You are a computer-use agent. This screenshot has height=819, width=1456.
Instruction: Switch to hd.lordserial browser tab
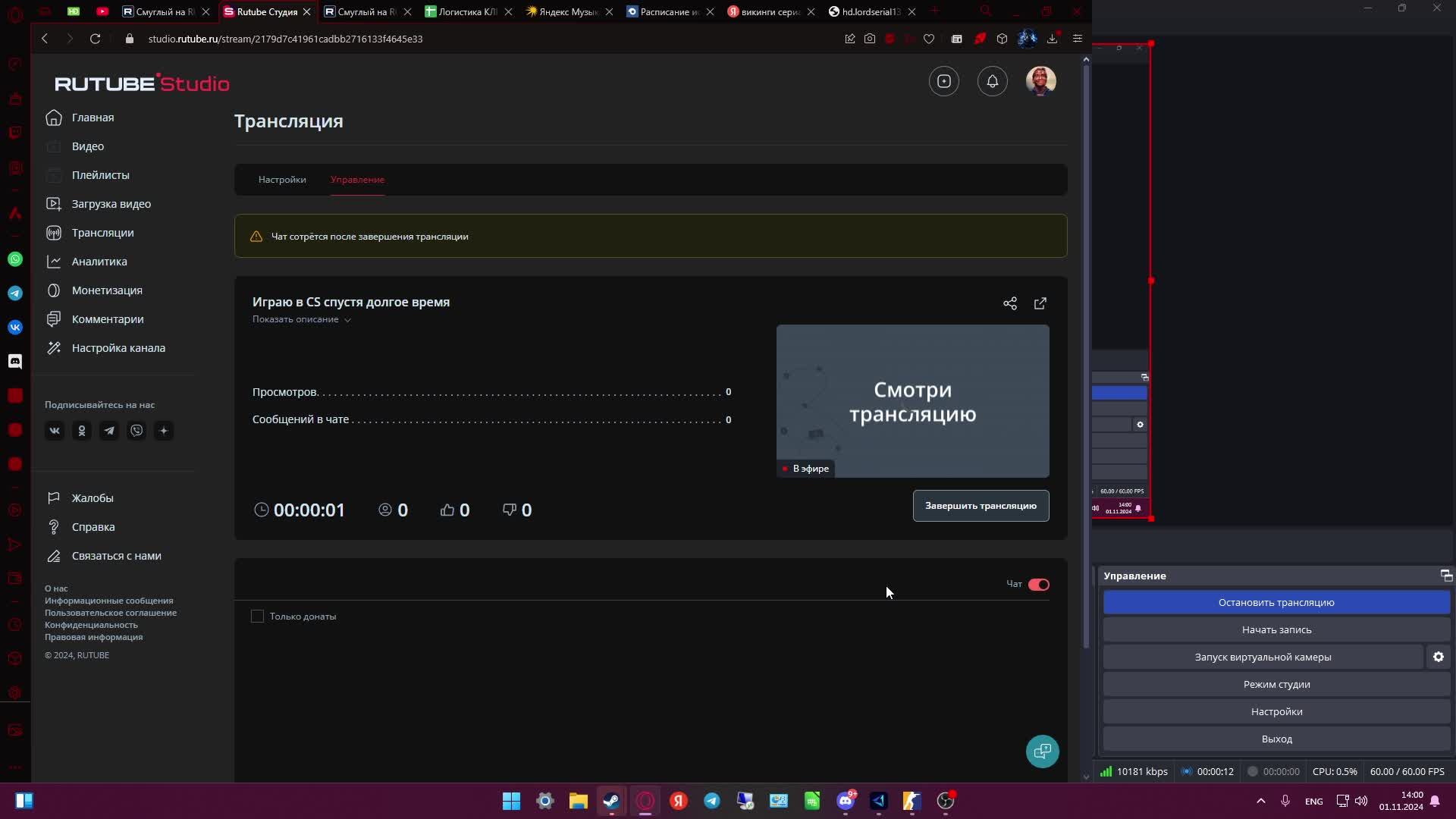point(871,11)
